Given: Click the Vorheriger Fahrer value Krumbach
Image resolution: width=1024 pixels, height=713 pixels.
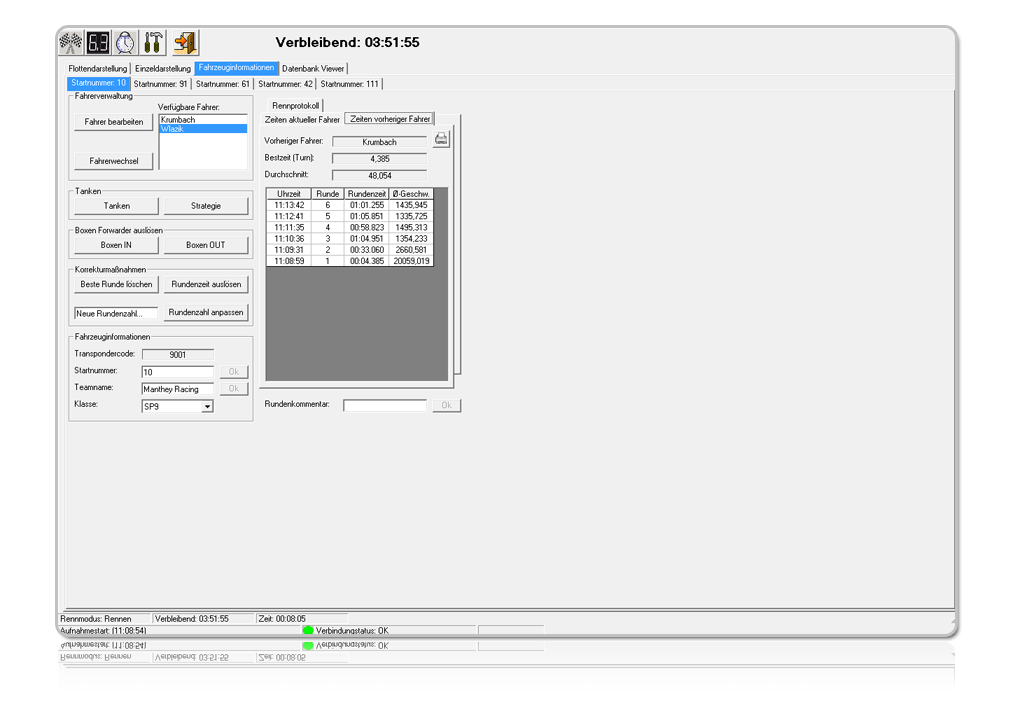Looking at the screenshot, I should (379, 142).
